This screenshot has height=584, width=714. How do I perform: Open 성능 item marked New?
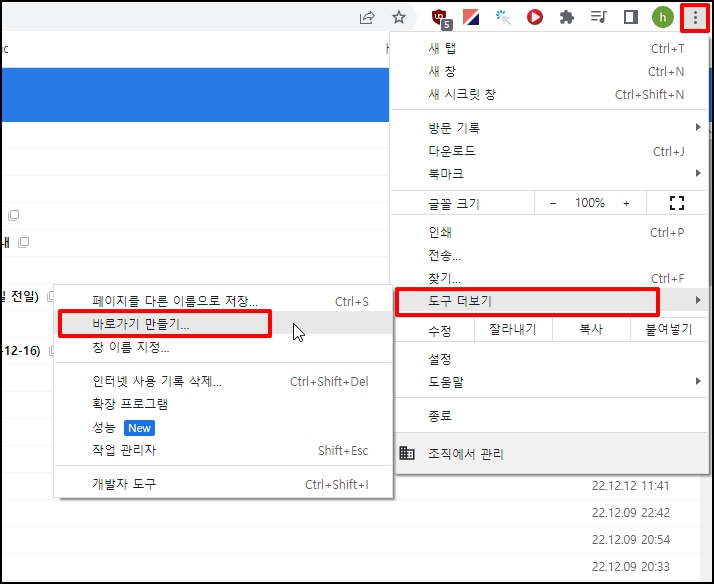click(x=223, y=427)
